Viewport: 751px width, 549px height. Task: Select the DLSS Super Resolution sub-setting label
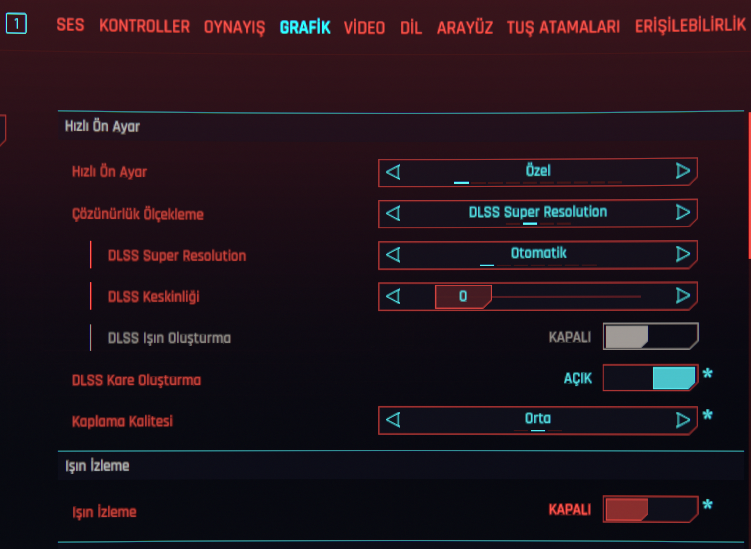coord(177,255)
